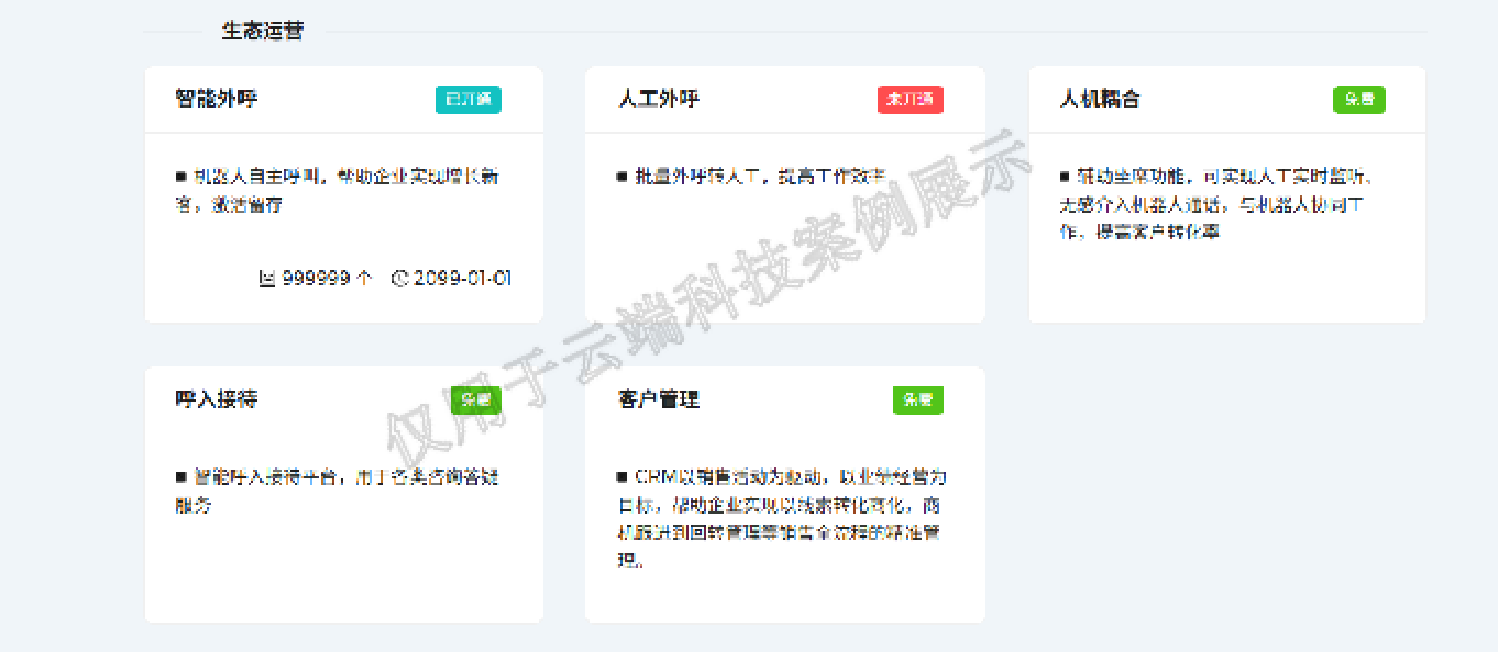This screenshot has width=1499, height=655.
Task: Click the 人机耦合 description text
Action: click(1214, 204)
